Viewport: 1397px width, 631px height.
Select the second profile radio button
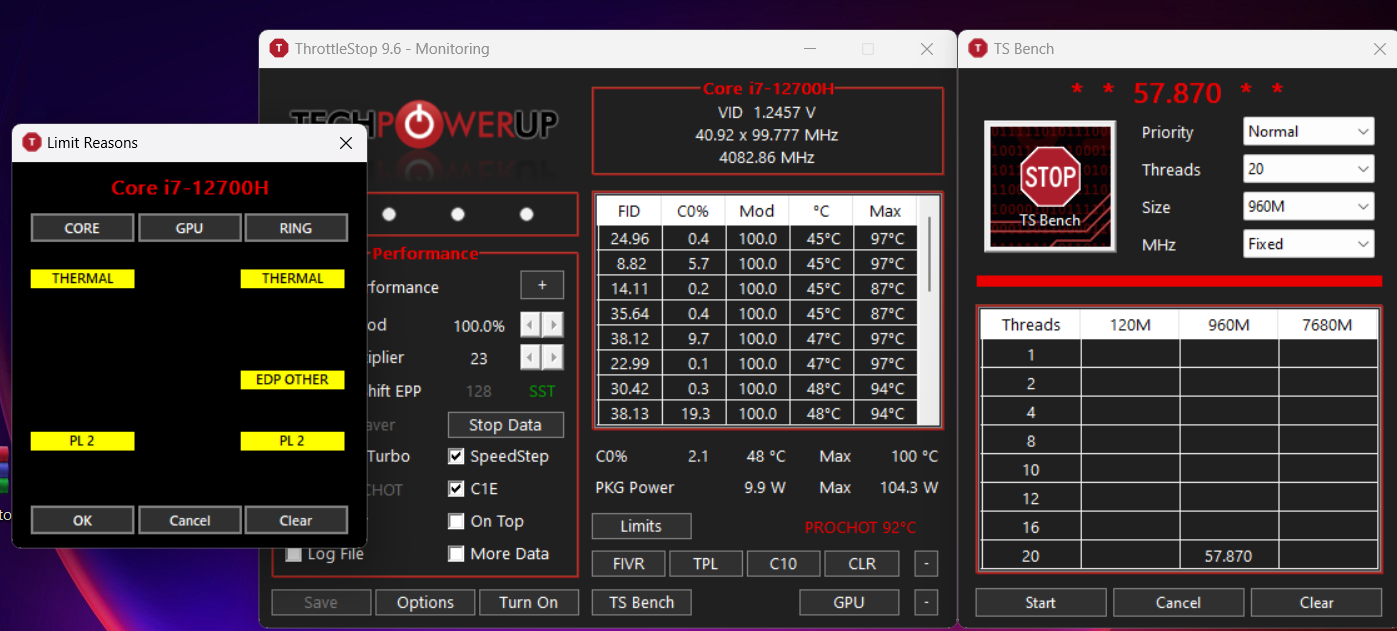(389, 214)
